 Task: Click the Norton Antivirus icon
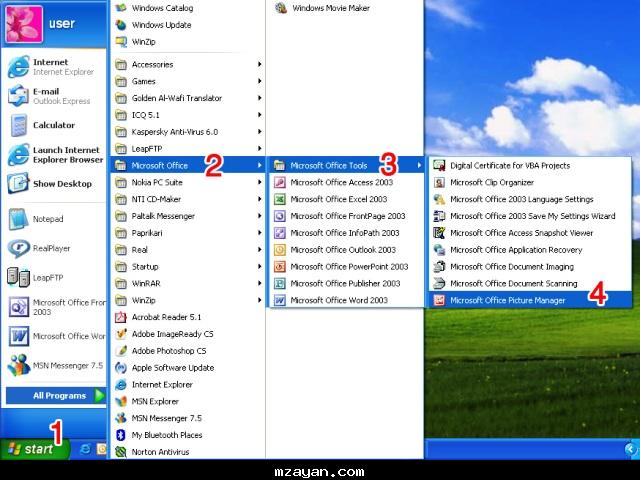point(121,452)
